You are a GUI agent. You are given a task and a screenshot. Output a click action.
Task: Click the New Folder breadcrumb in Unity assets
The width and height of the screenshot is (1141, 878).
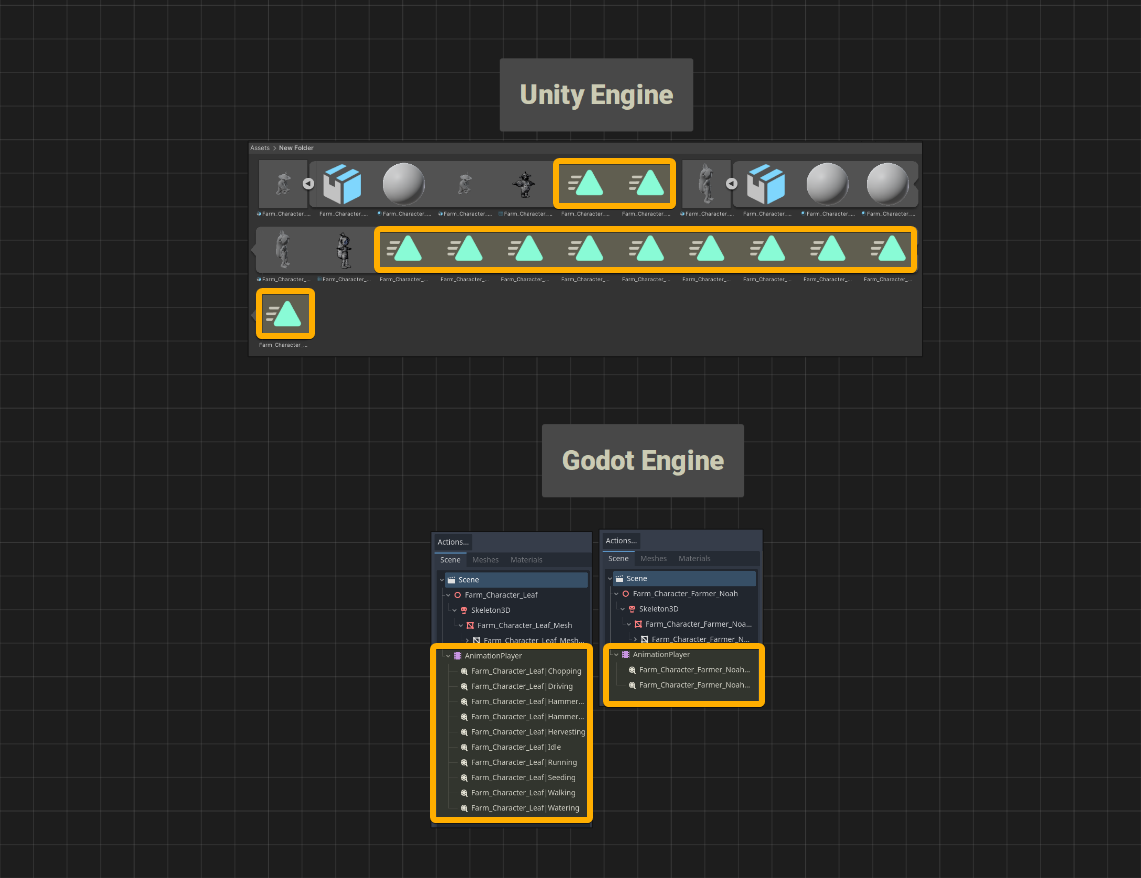[296, 148]
